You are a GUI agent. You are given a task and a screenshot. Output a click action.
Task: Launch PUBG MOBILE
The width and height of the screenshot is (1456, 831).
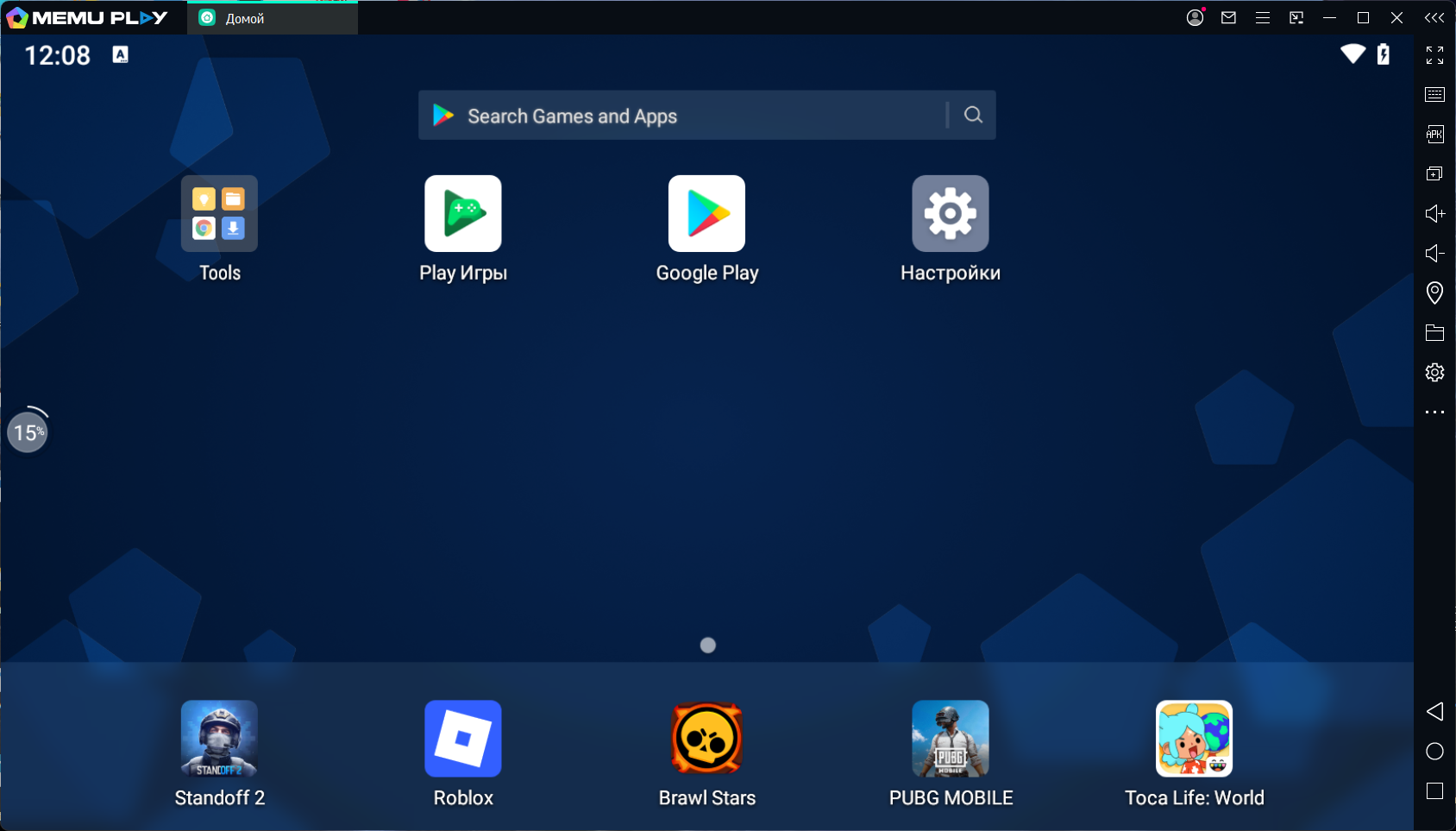click(x=951, y=739)
